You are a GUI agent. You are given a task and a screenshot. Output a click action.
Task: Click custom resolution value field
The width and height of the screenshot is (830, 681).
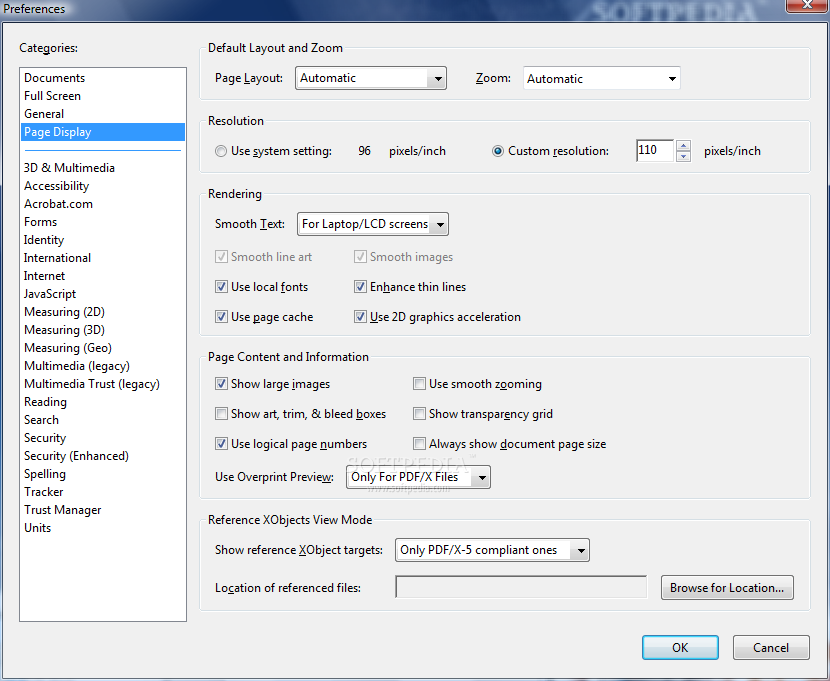point(655,150)
